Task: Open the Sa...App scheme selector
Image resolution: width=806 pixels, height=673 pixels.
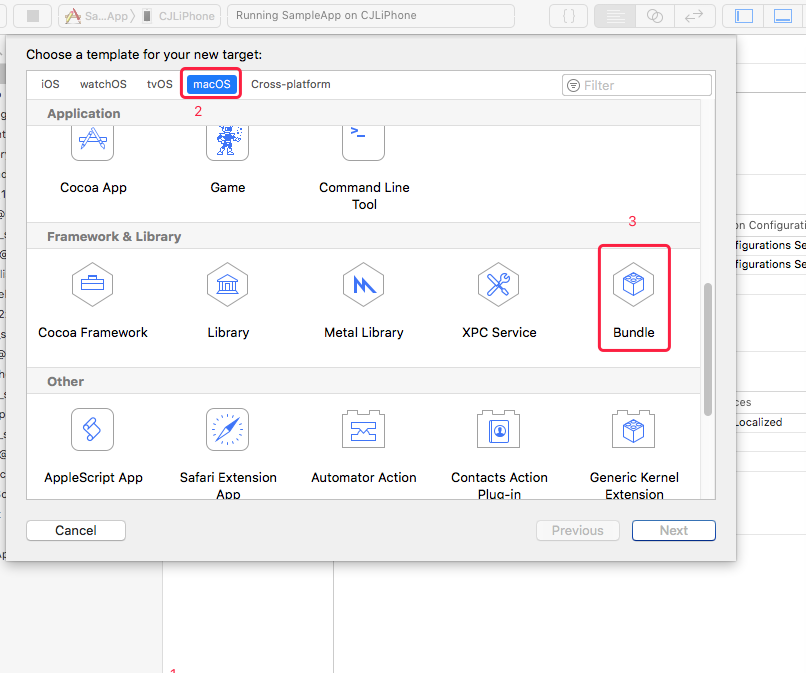Action: (97, 16)
